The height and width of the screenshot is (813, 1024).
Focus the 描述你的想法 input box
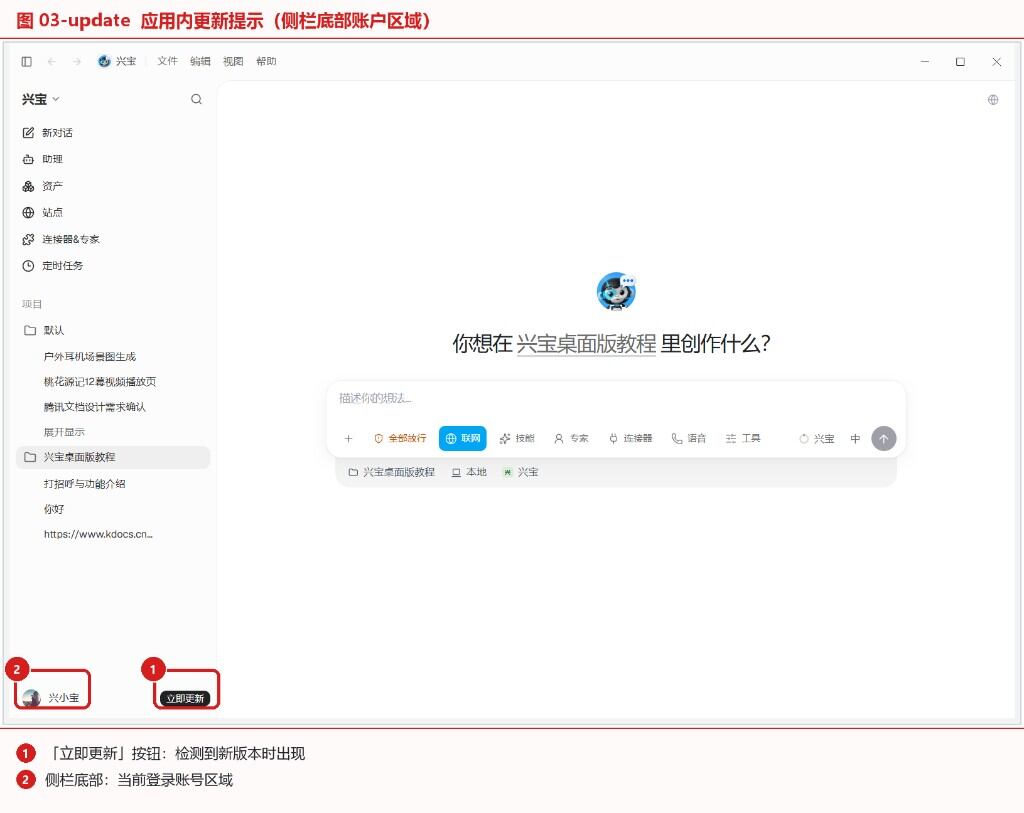pos(615,398)
